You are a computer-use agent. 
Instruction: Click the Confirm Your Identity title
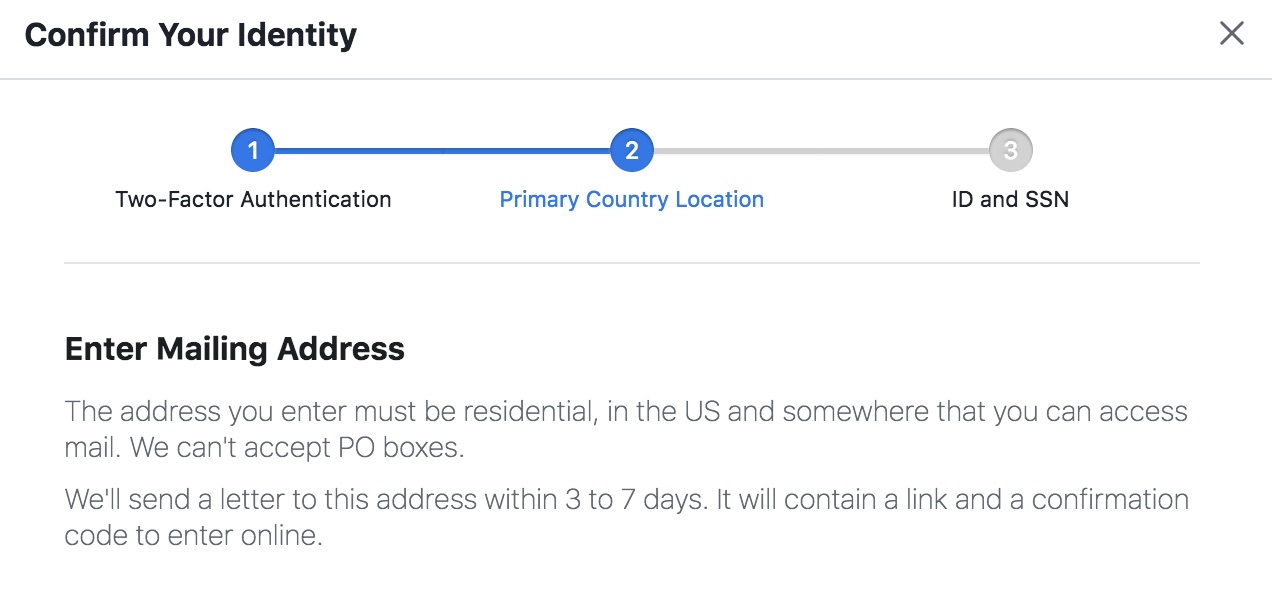tap(190, 35)
